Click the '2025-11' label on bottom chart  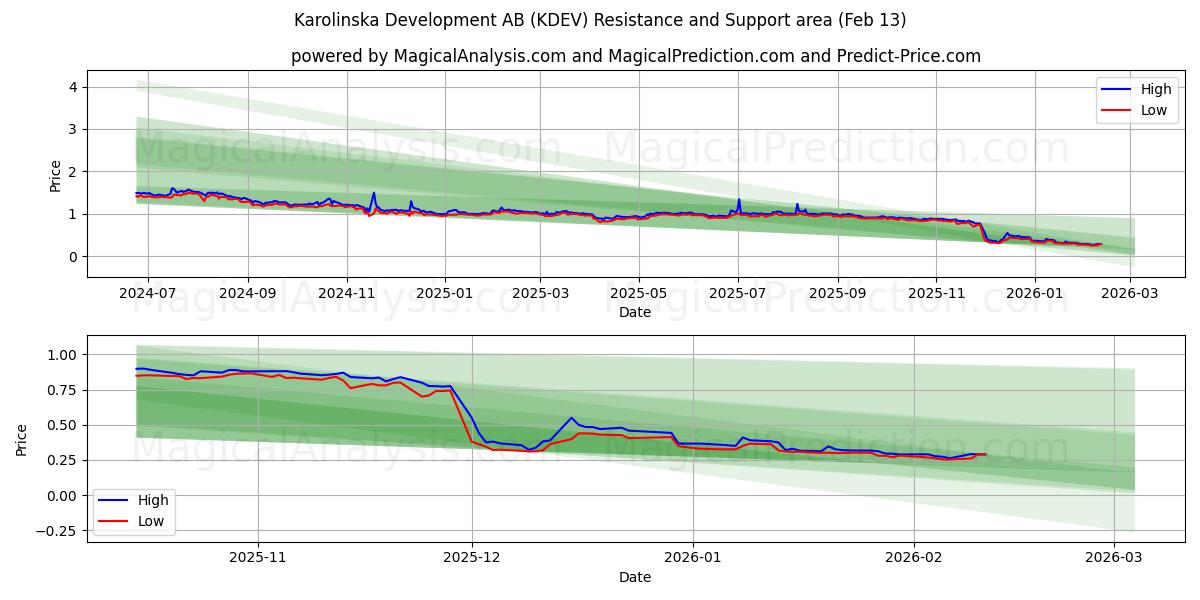pyautogui.click(x=258, y=557)
